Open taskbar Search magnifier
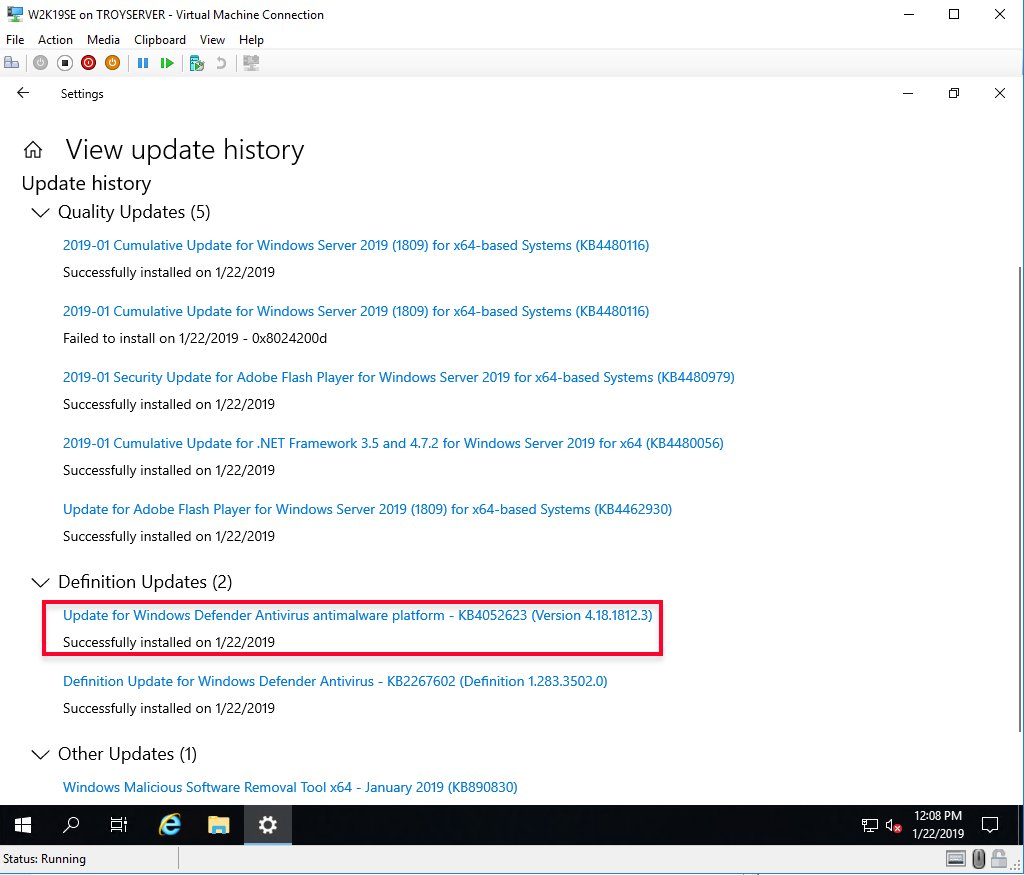This screenshot has width=1024, height=875. [x=71, y=825]
